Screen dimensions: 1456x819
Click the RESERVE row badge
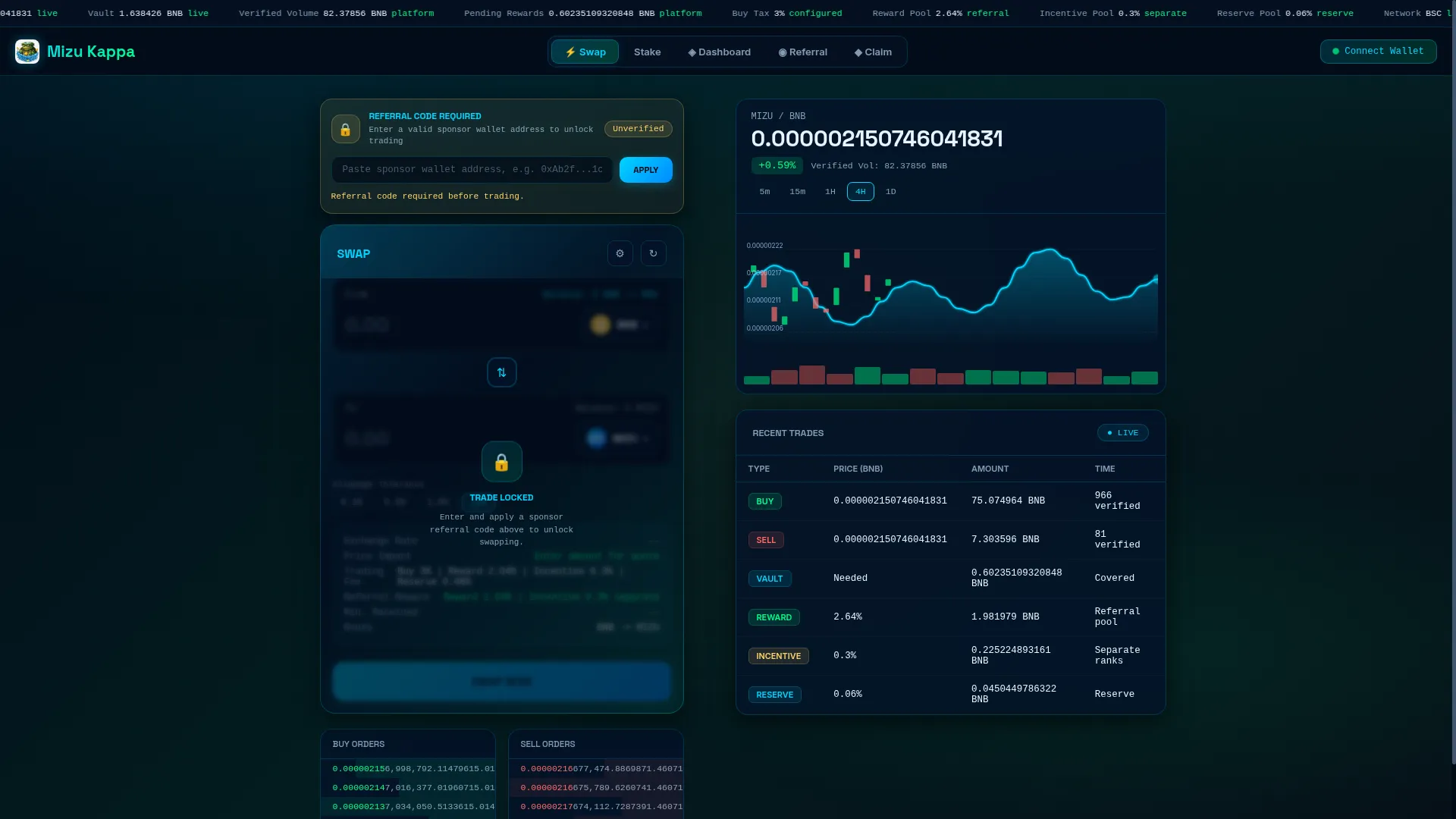[x=775, y=695]
